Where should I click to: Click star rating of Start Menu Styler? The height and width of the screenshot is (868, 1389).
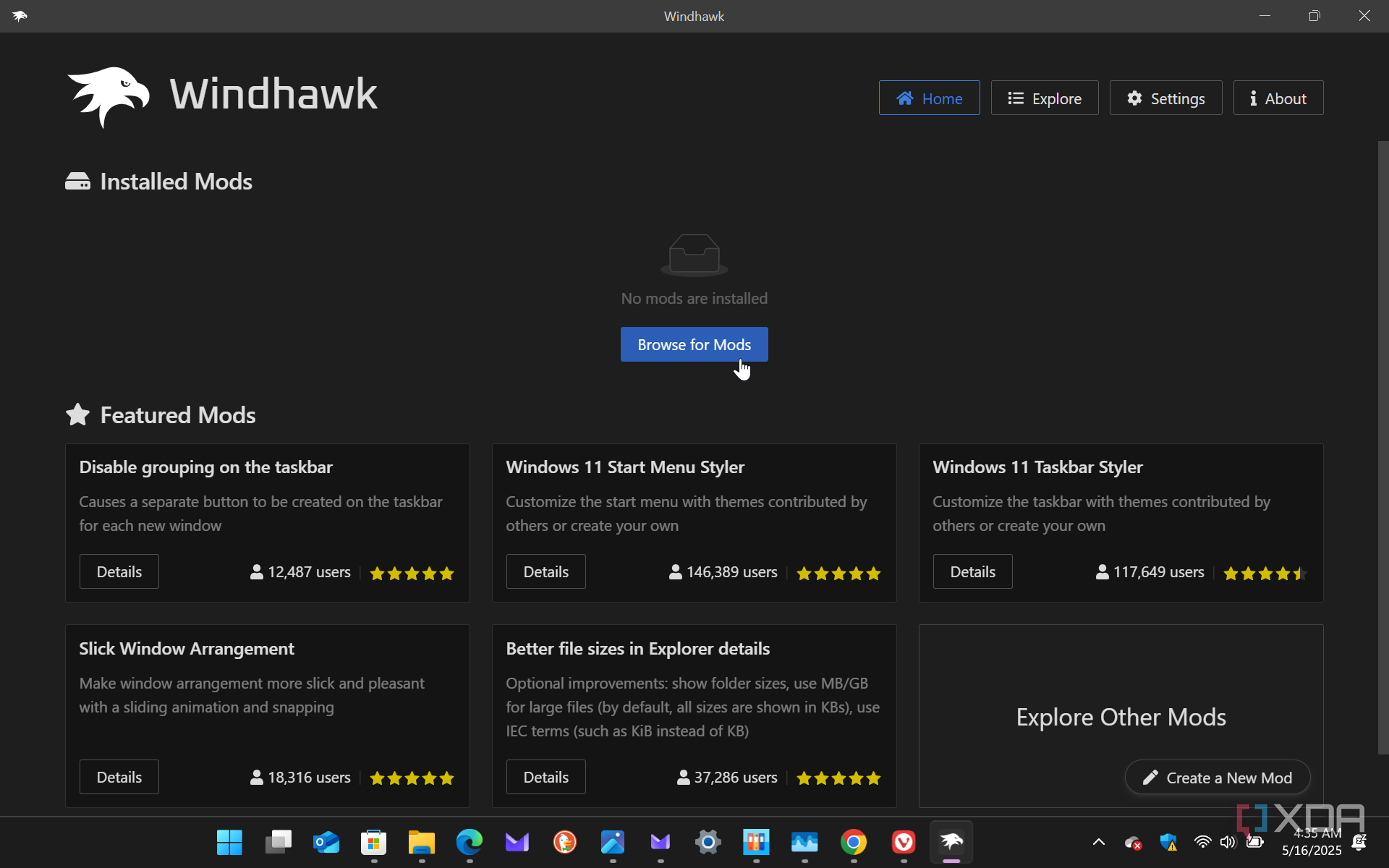tap(838, 574)
